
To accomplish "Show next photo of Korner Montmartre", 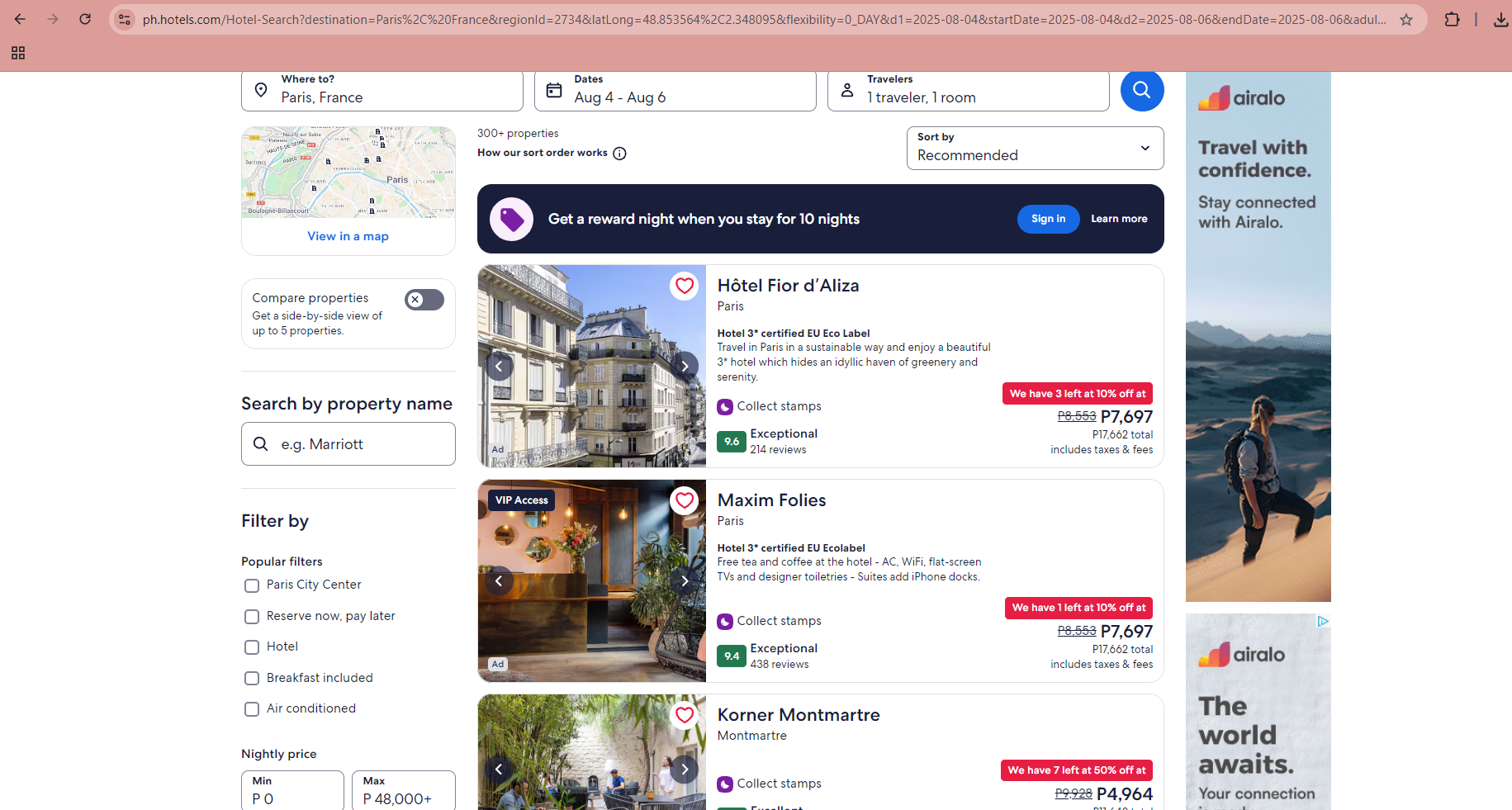I will 685,769.
